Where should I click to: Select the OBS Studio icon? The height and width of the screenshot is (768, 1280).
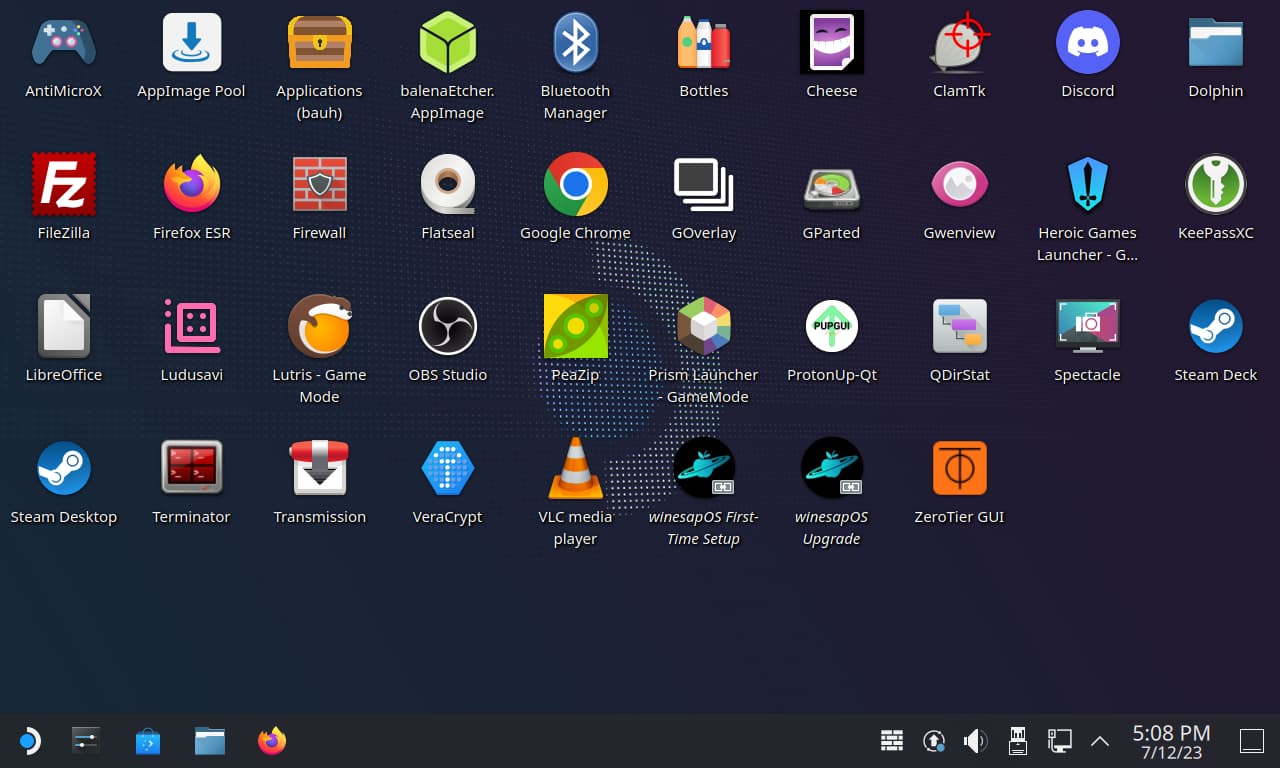[x=447, y=326]
